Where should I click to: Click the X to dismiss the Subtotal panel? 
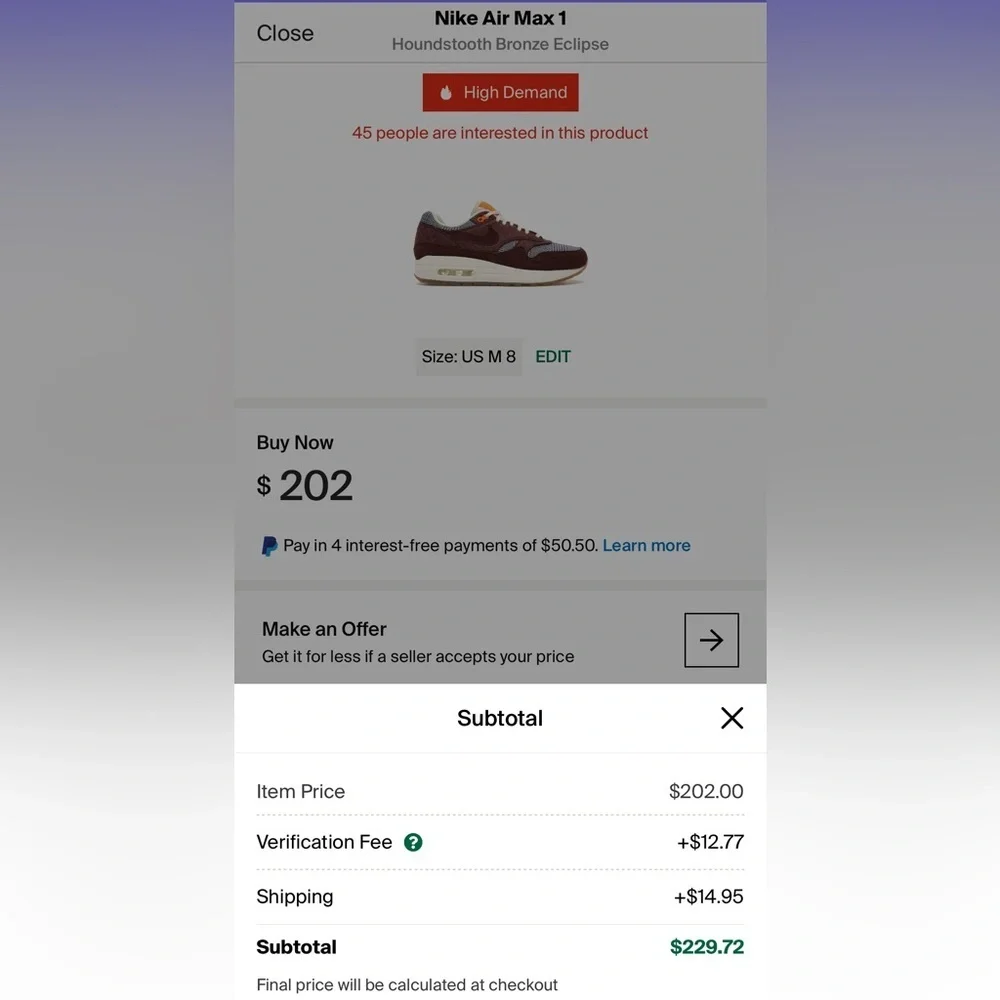coord(731,718)
